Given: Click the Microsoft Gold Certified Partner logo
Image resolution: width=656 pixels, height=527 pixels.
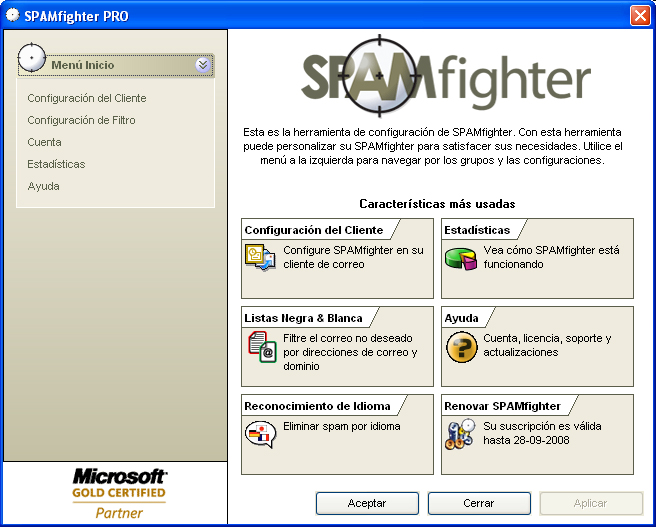Looking at the screenshot, I should pos(119,493).
